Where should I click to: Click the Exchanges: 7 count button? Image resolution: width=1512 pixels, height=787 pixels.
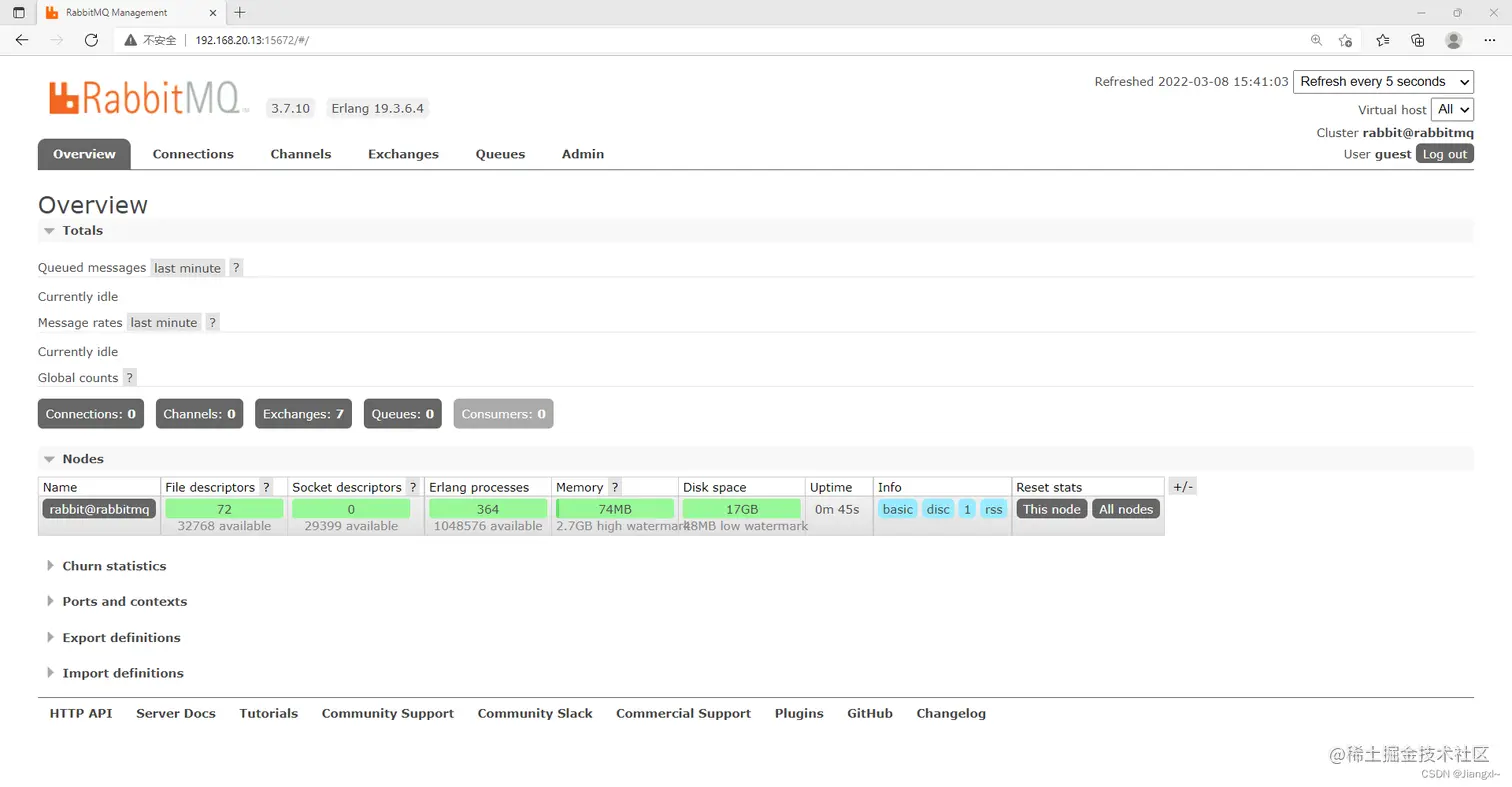click(x=303, y=414)
